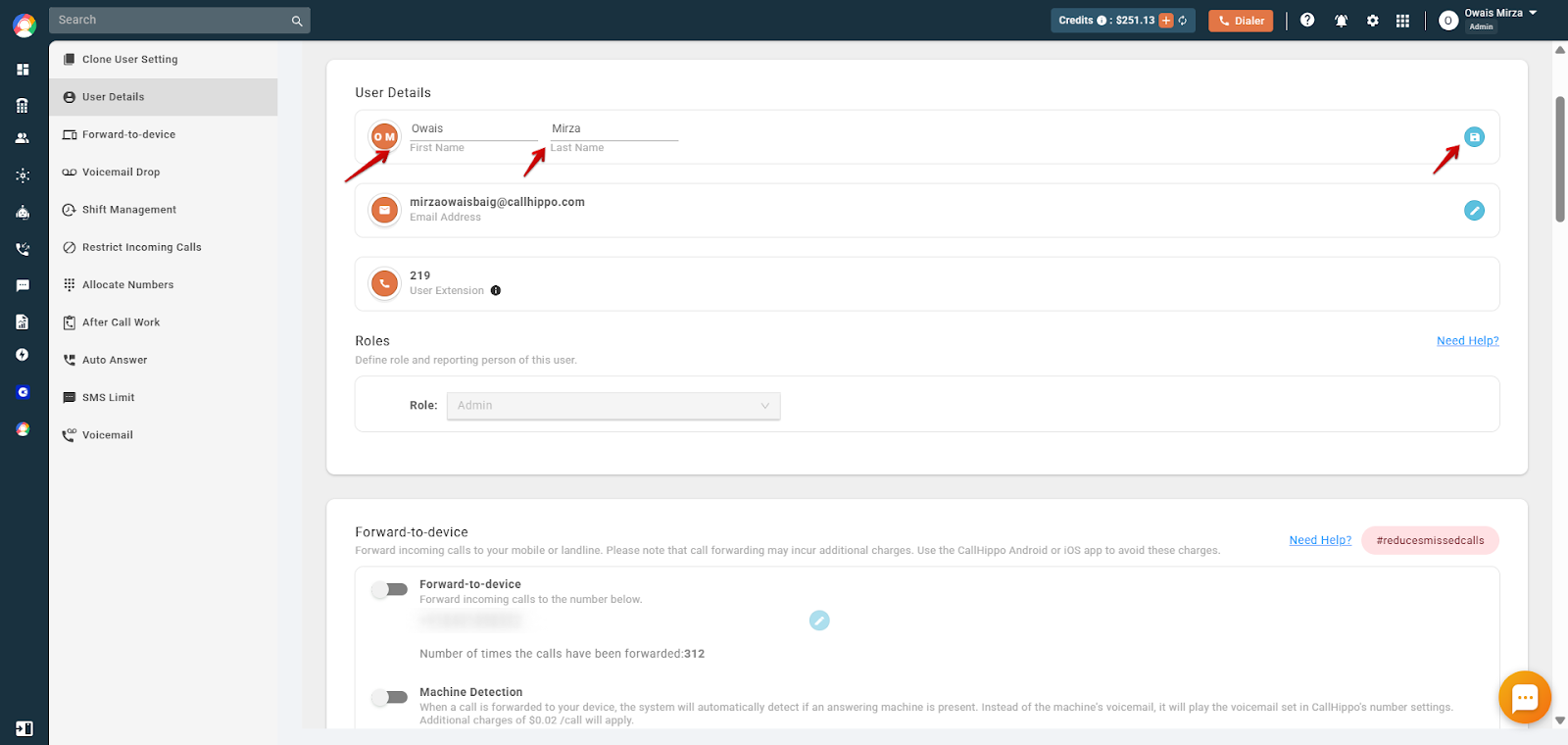The height and width of the screenshot is (745, 1568).
Task: Open the live chat widget bubble
Action: tap(1525, 697)
